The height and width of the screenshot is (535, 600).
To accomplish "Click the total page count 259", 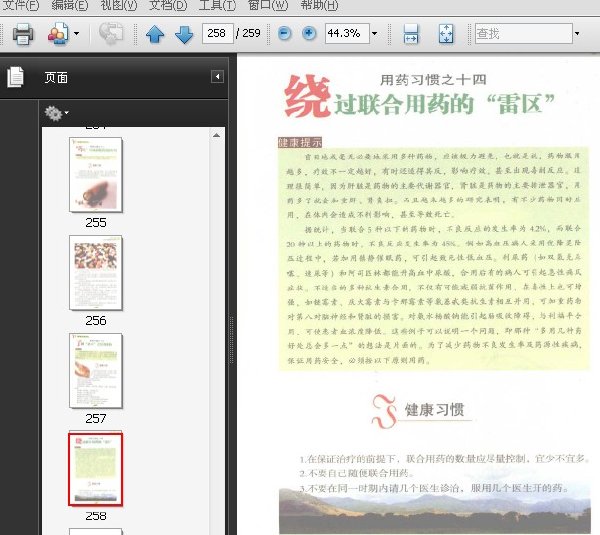I will pyautogui.click(x=251, y=33).
